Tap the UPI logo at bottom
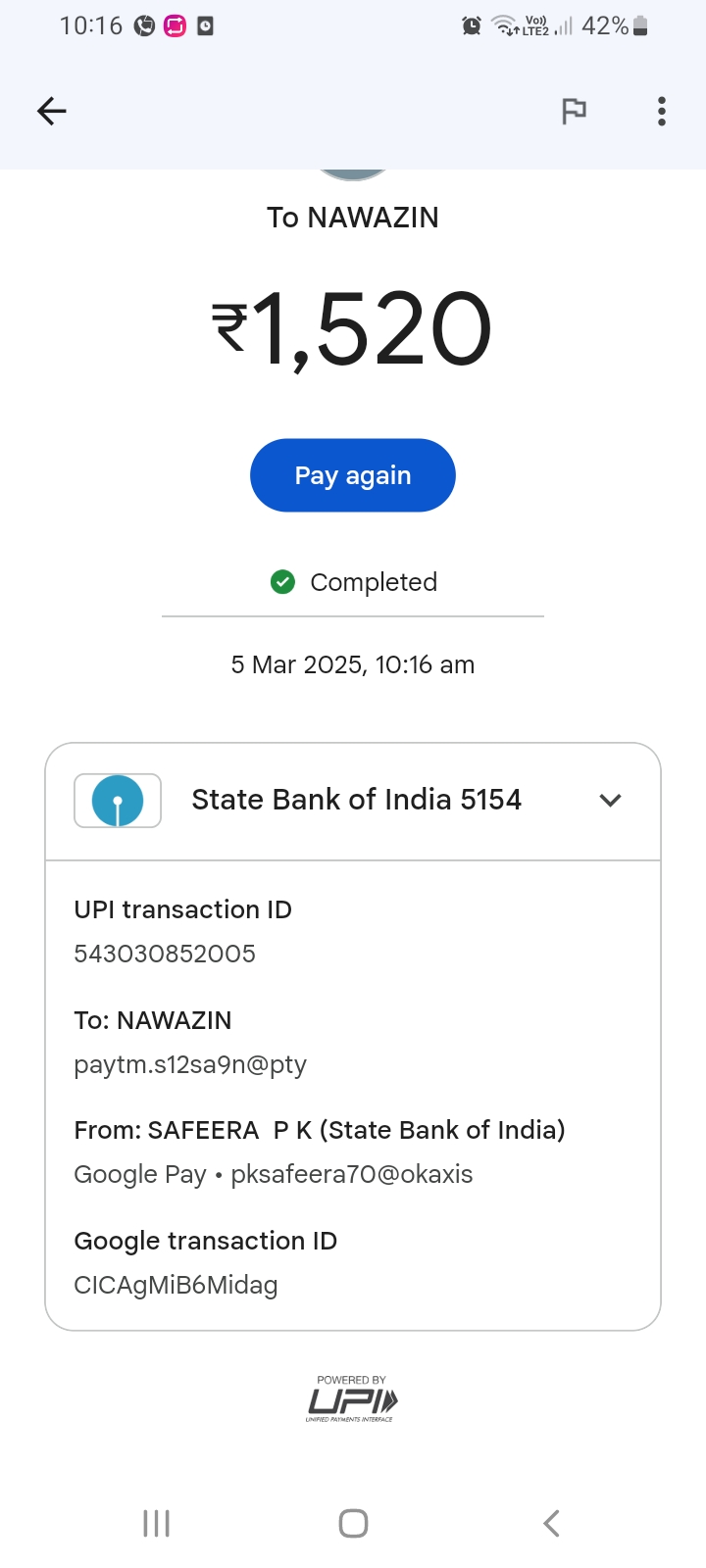The height and width of the screenshot is (1568, 706). 352,1399
